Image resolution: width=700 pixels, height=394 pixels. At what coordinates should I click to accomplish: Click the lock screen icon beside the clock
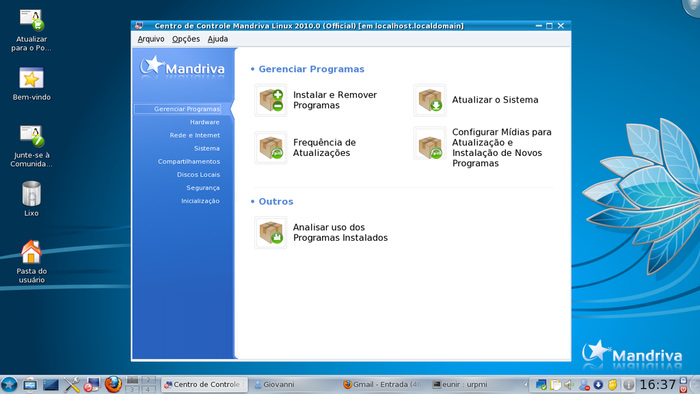(x=683, y=380)
